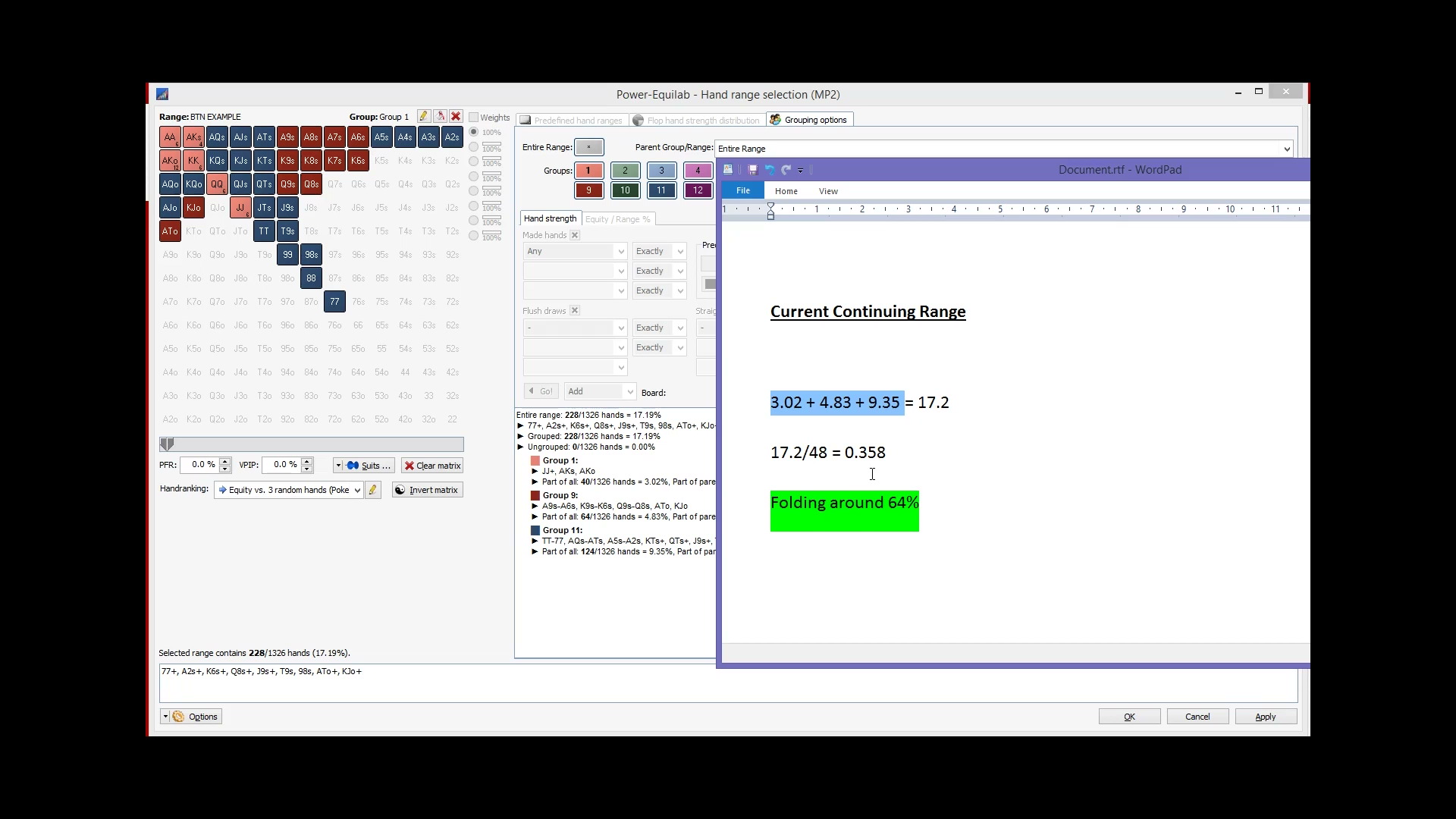1456x819 pixels.
Task: Open the Exactly comparison dropdown
Action: pos(658,251)
